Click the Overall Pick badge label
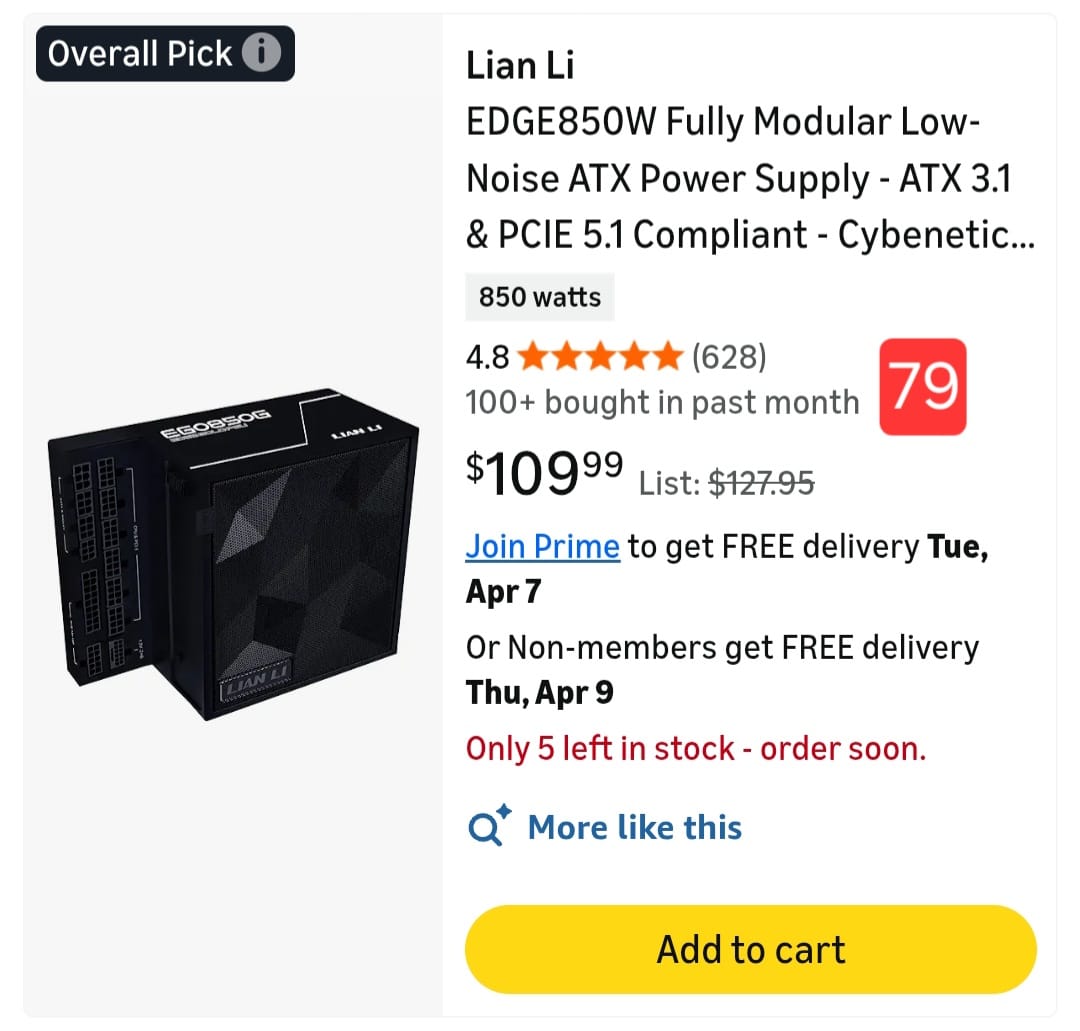Viewport: 1080px width, 1031px height. [x=140, y=53]
